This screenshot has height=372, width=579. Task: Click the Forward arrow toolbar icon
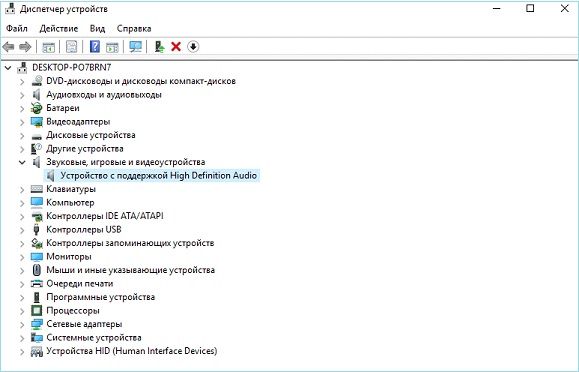[25, 47]
